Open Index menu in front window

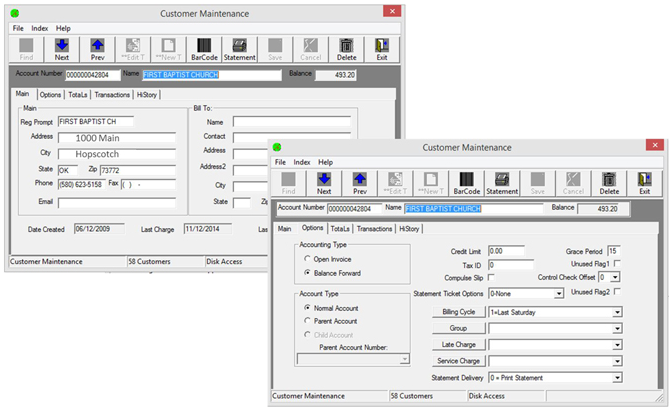click(302, 162)
